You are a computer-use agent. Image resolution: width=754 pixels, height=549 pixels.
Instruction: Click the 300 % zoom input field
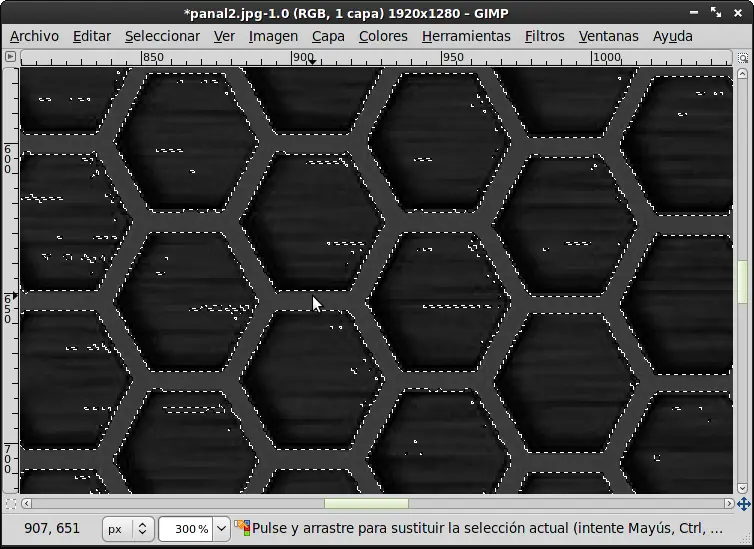(186, 529)
